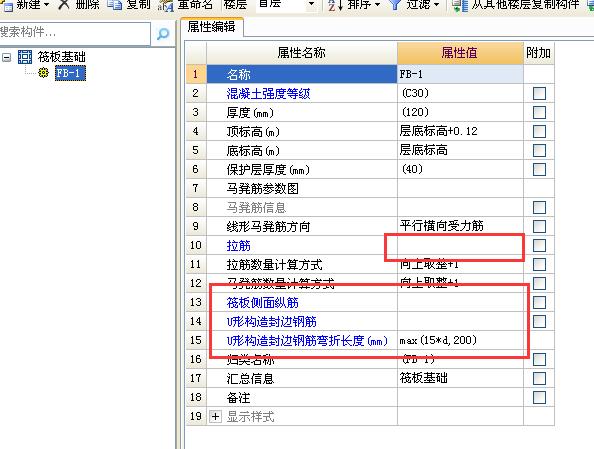Screen dimensions: 594x449
Task: Tick the 马凳筋数量计算方式 附加 checkbox
Action: 539,283
